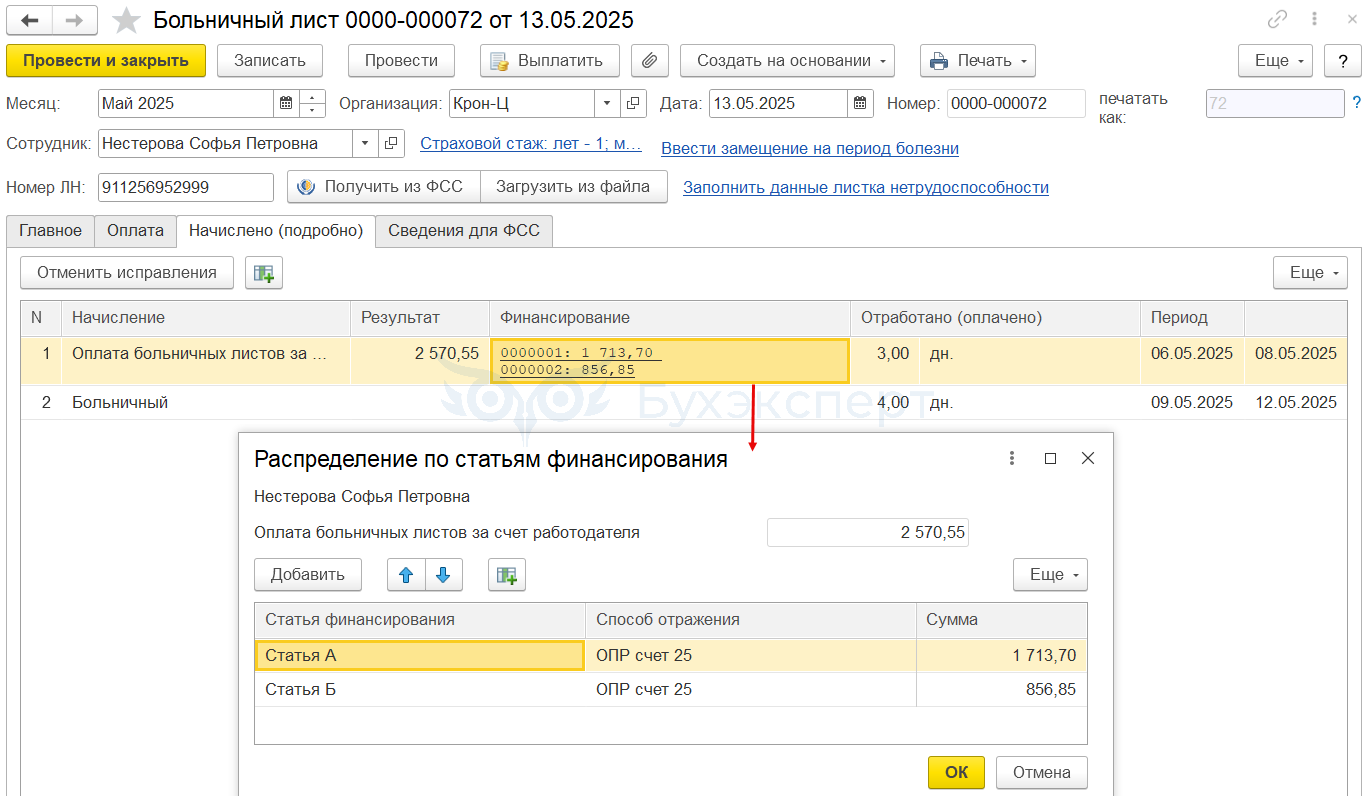This screenshot has height=796, width=1369.
Task: Open Создать на основании dropdown
Action: click(787, 60)
